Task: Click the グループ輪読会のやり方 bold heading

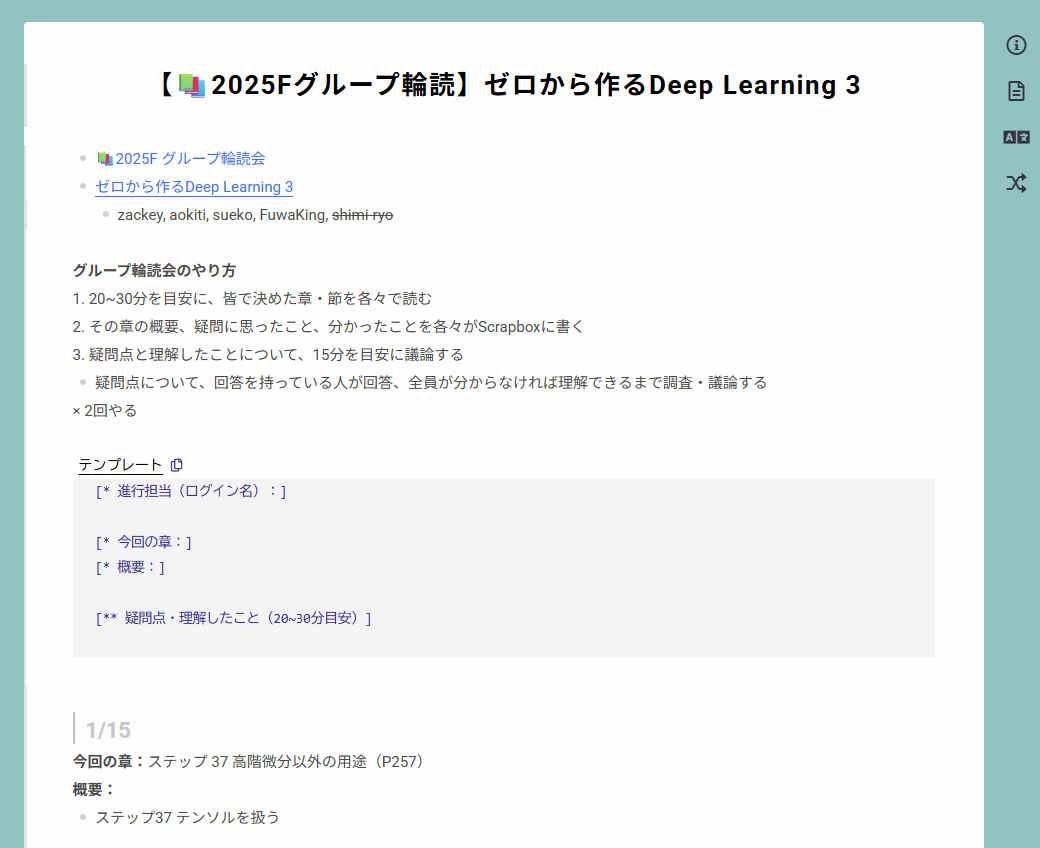Action: pos(154,271)
